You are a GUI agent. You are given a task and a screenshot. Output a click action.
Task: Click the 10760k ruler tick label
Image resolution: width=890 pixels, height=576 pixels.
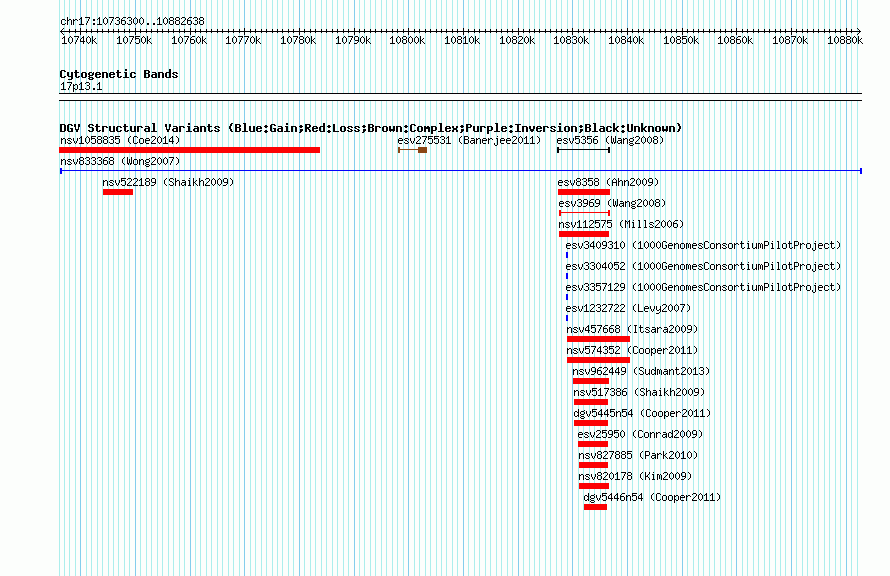(189, 40)
